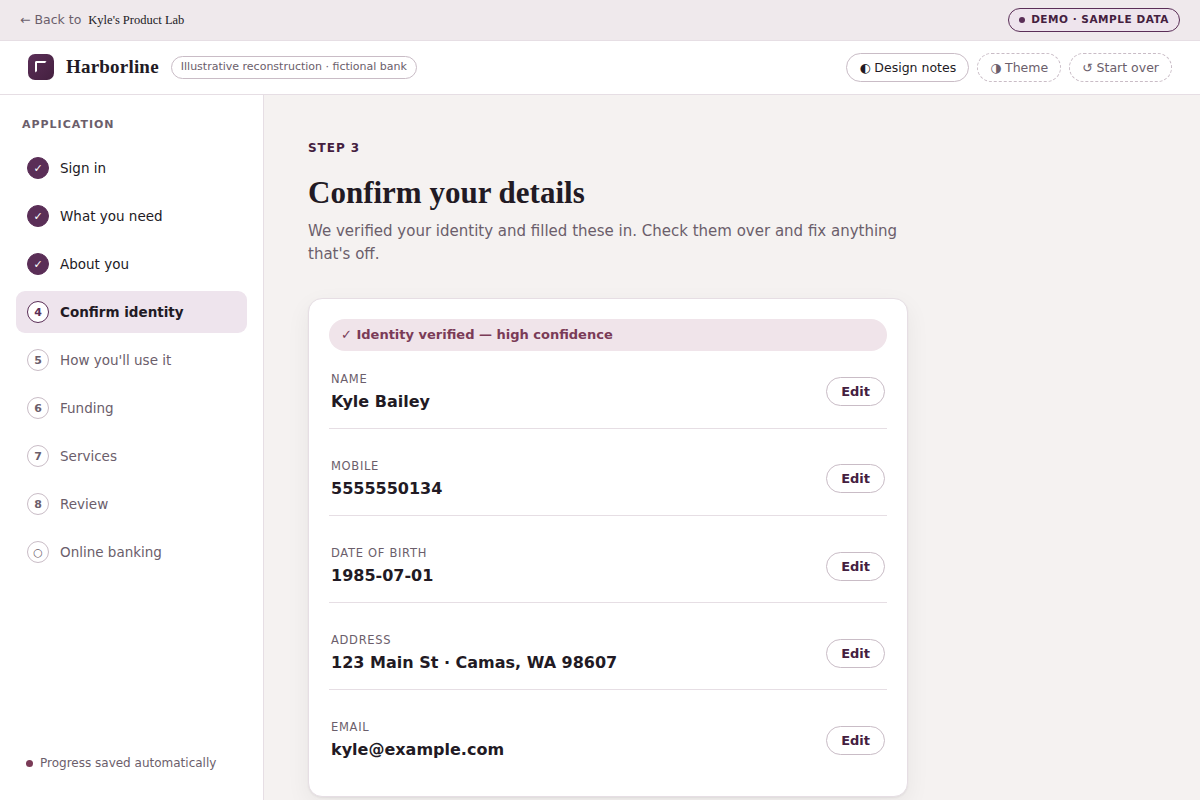Click the checkmark icon beside About you
1200x800 pixels.
coord(38,264)
